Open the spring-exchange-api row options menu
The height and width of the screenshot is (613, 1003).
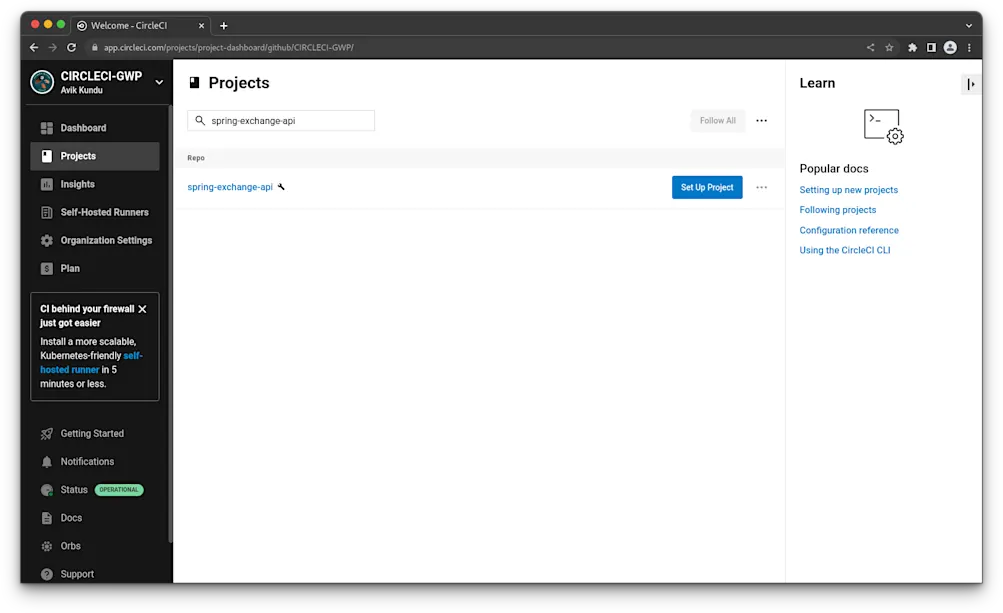tap(761, 187)
